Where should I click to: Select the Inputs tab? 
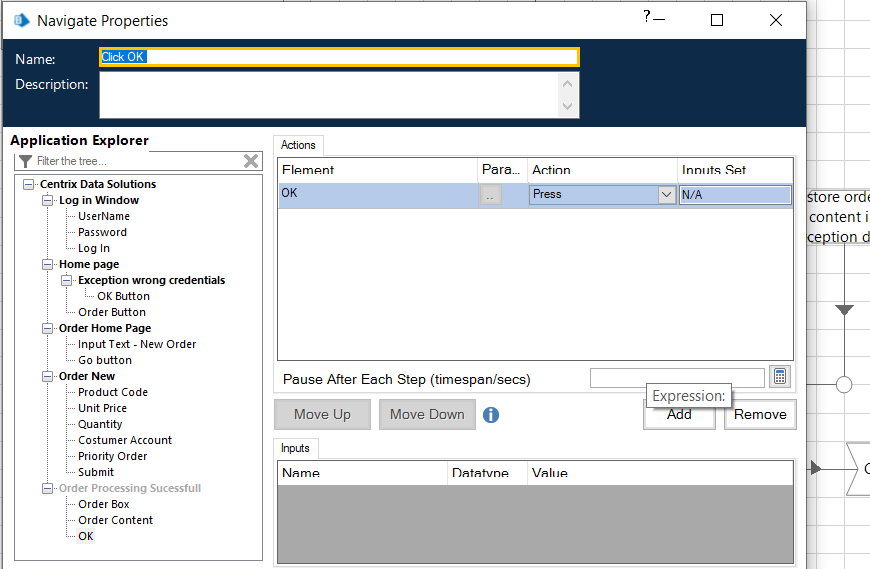tap(295, 448)
